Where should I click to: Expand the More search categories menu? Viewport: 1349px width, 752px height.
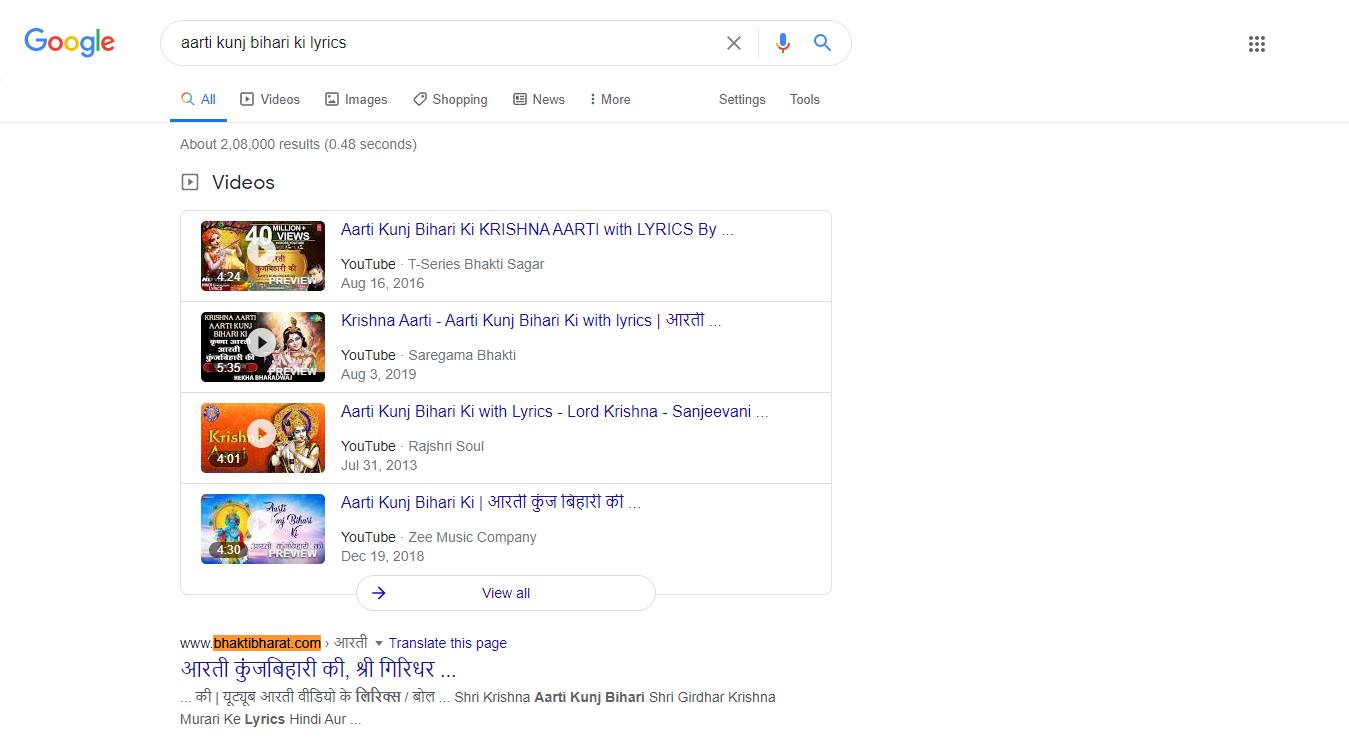[x=609, y=99]
